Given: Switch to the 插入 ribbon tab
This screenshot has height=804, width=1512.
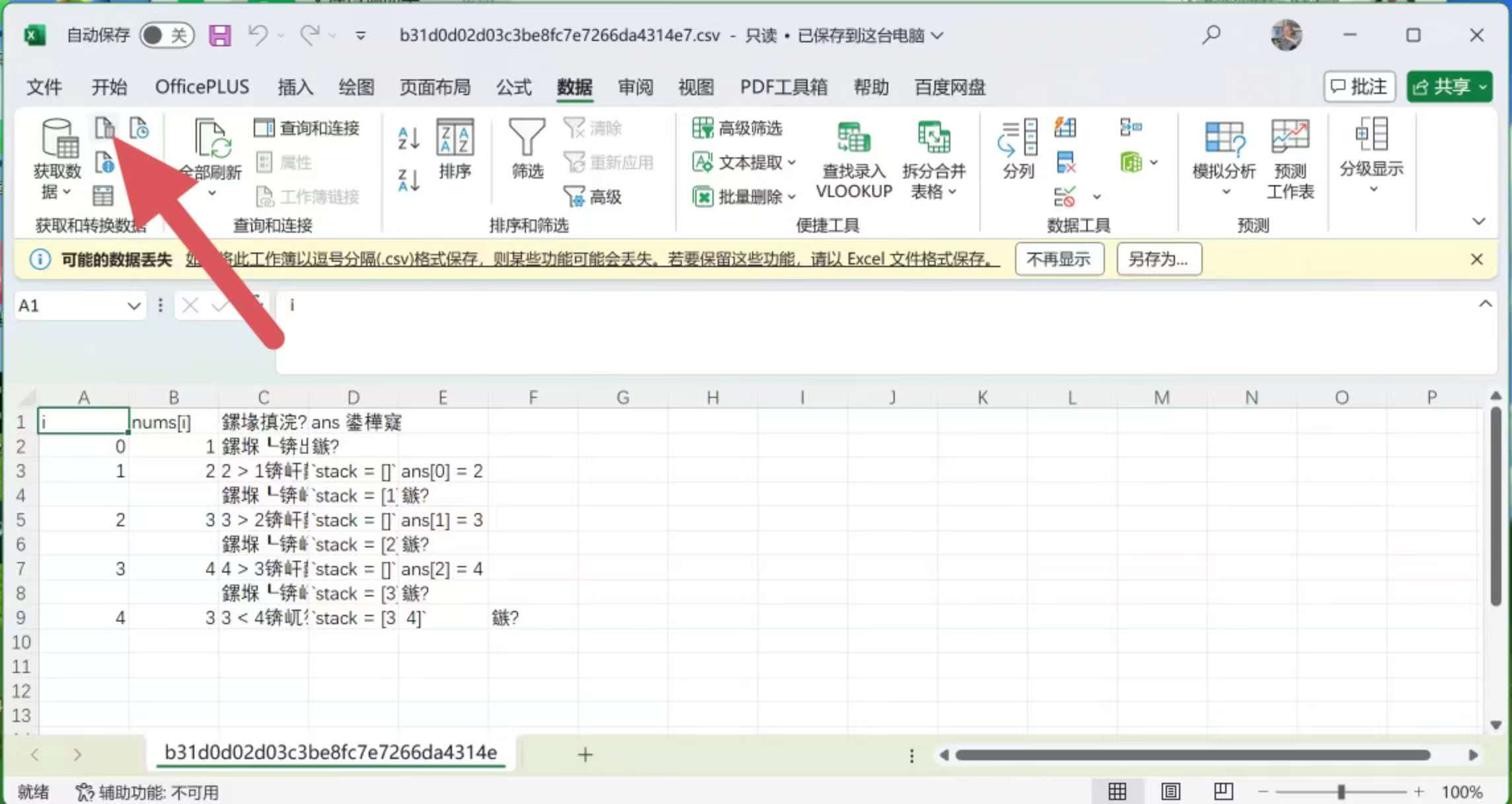Looking at the screenshot, I should point(295,87).
